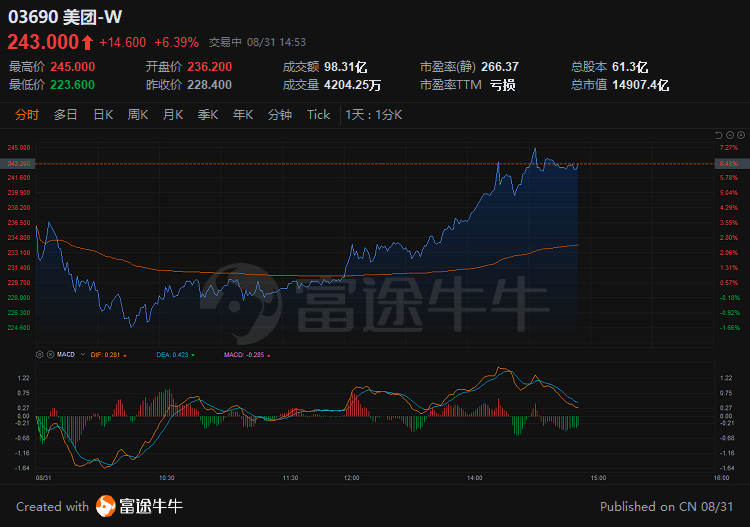
Task: Click the volume value 4204.25万
Action: 353,85
